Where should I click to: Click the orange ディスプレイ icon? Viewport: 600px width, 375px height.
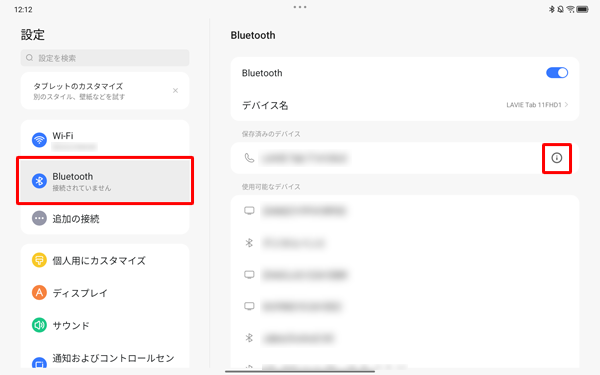(x=39, y=293)
